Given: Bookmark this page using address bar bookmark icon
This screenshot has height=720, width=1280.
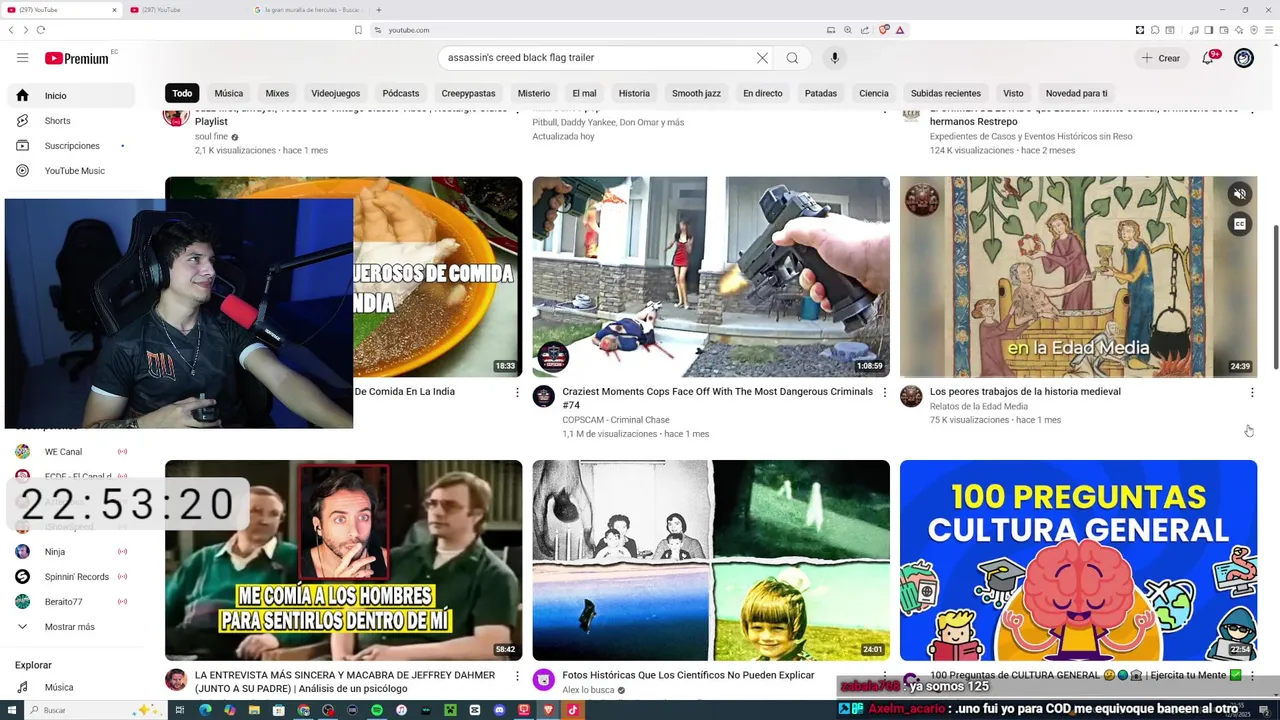Looking at the screenshot, I should 358,30.
